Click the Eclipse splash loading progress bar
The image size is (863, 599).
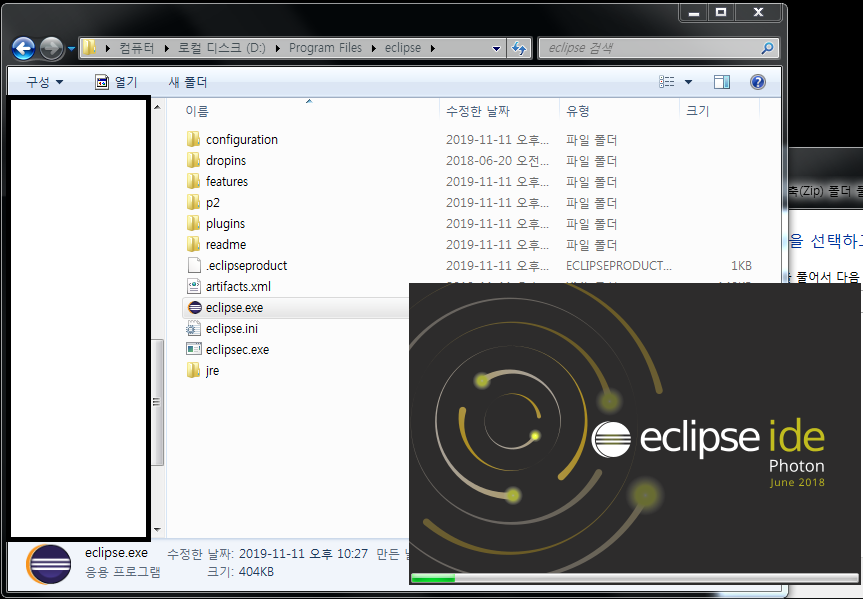pyautogui.click(x=635, y=578)
